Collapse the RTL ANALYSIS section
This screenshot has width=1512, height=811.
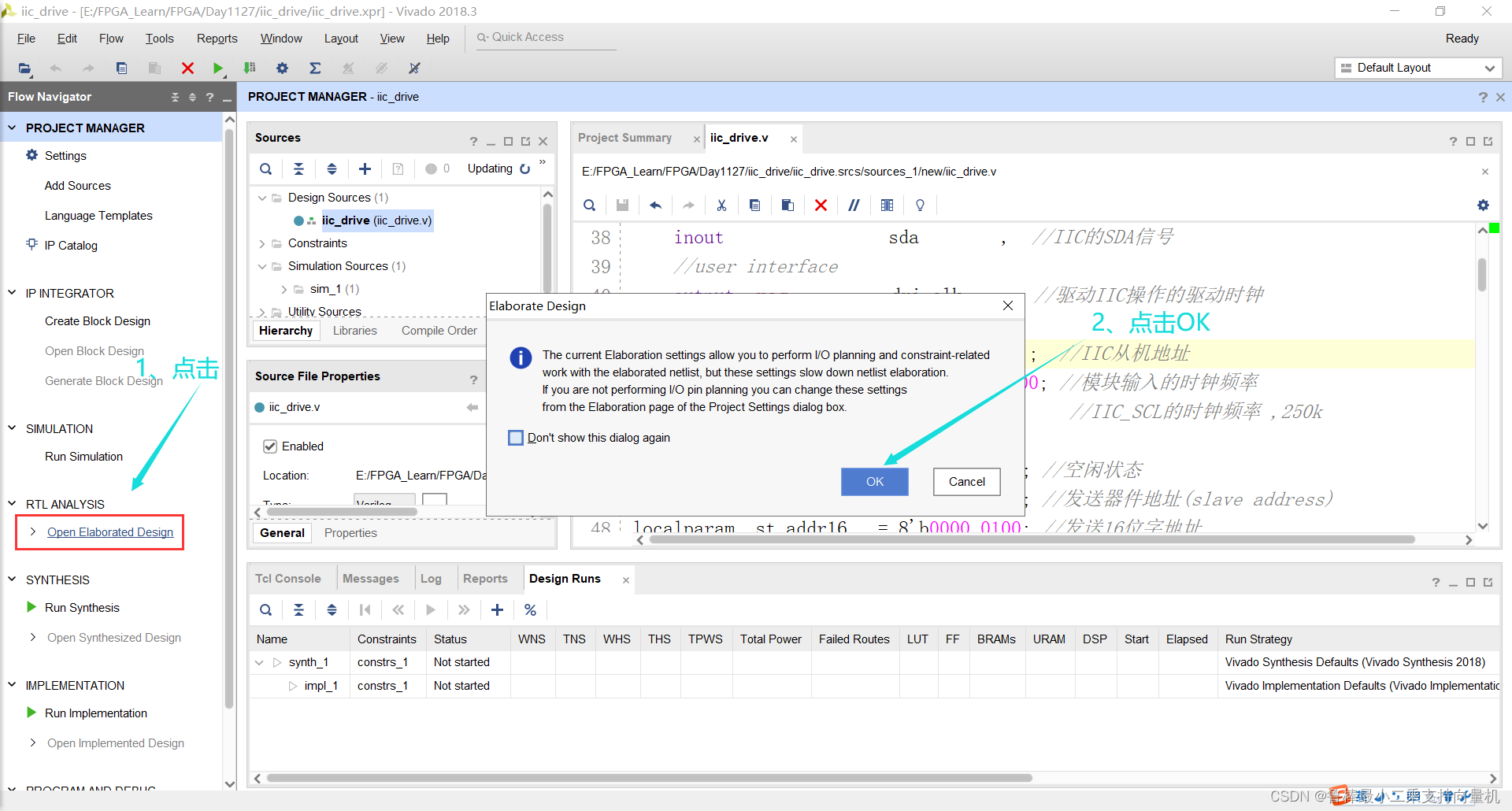pos(12,504)
